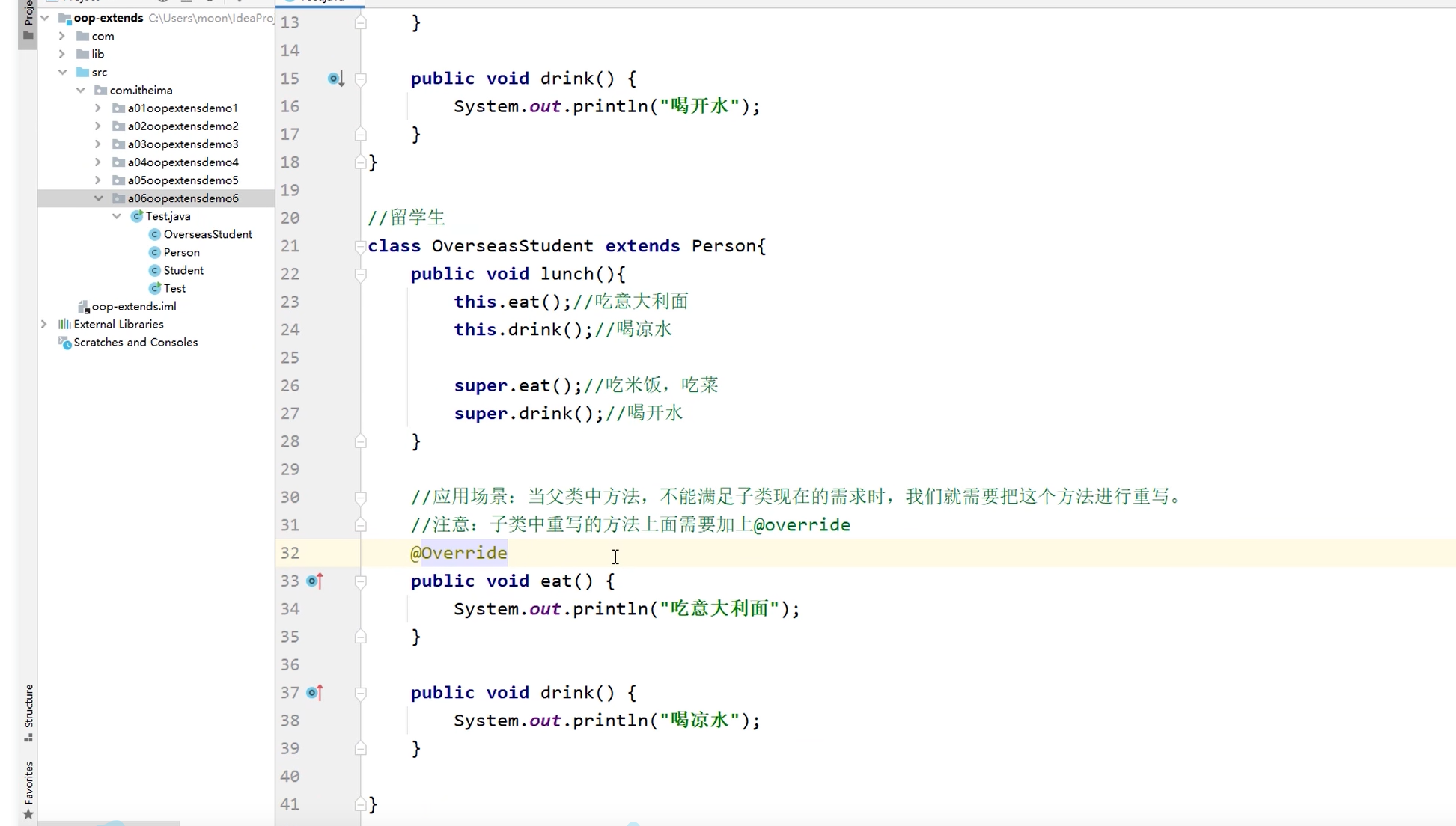Click the @Override annotation on line 32

point(459,553)
